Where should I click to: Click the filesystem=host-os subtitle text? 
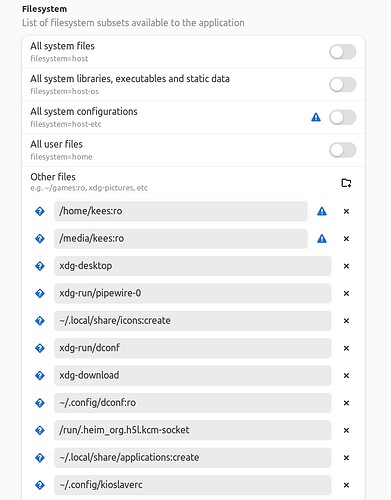click(64, 91)
